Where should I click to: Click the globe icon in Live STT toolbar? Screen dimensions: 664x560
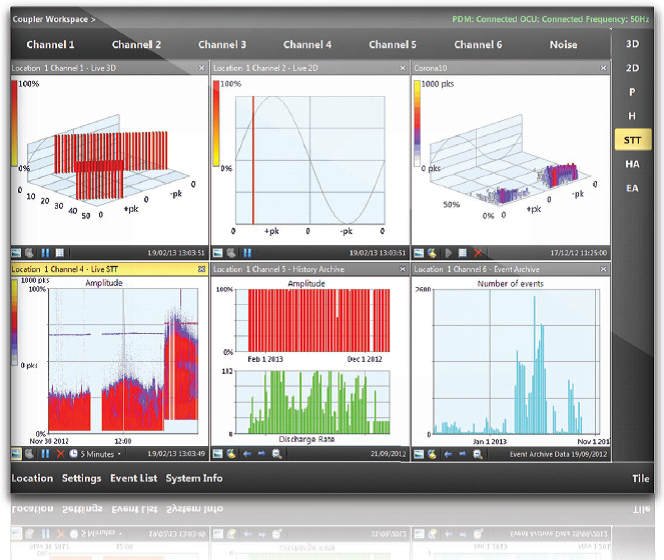30,454
